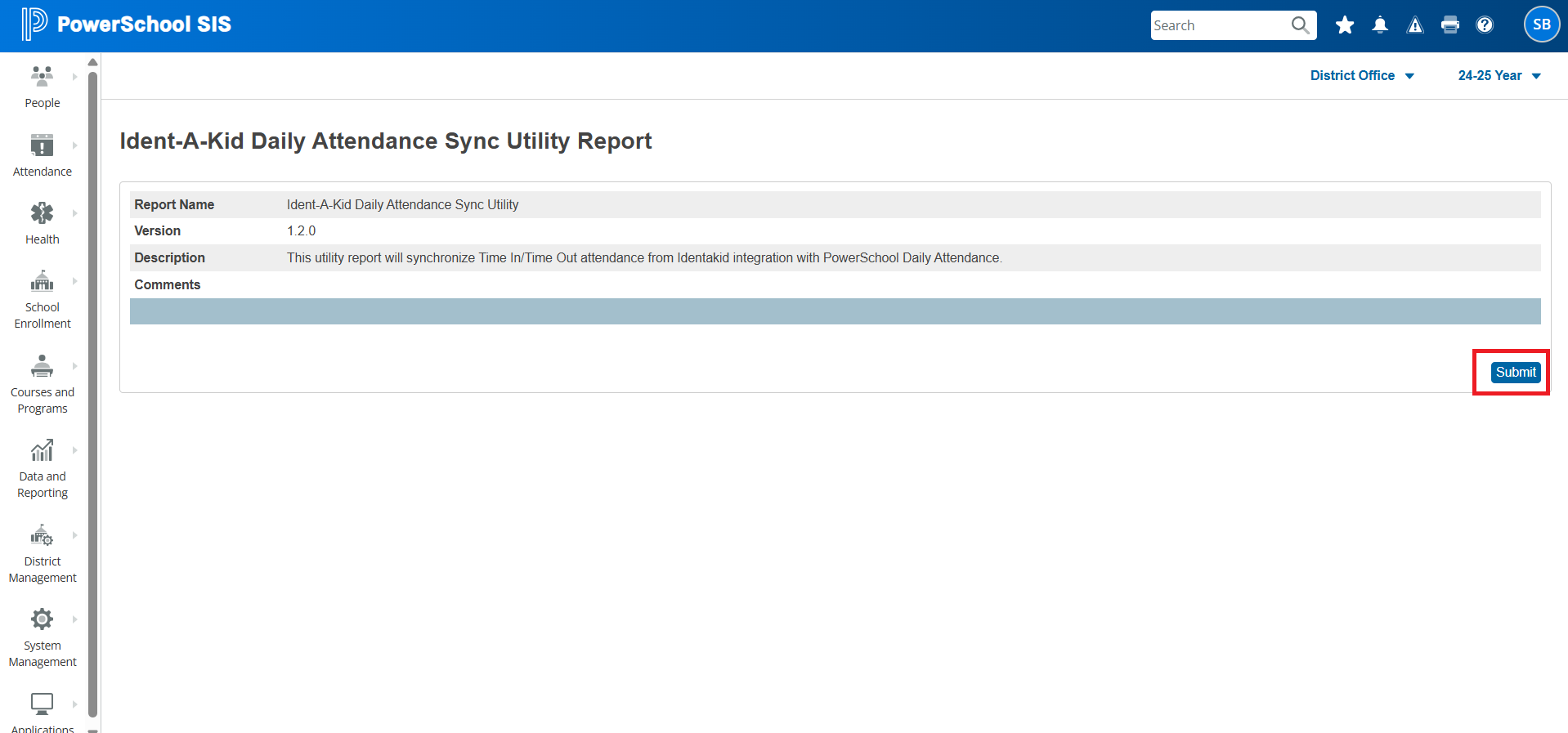Expand the Attendance submenu arrow
Screen dimensions: 1568x733
74,145
